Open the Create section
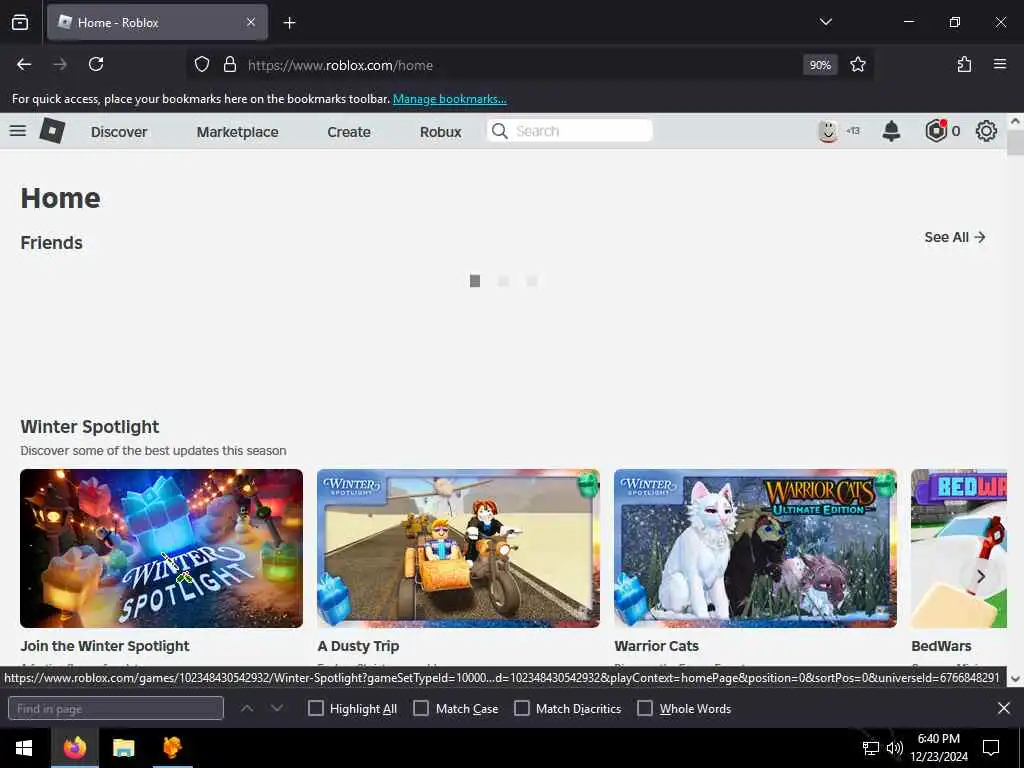Screen dimensions: 1024x768 pos(349,132)
